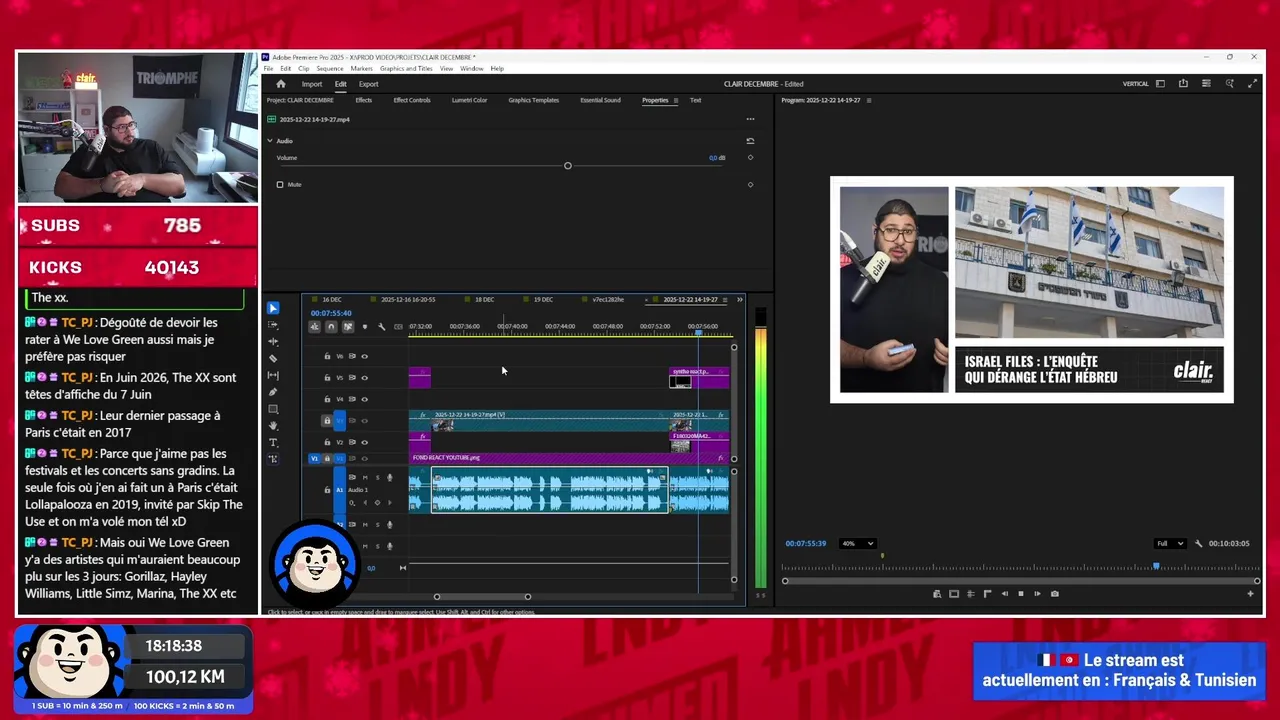Switch to the Lumetri Color tab

point(469,100)
